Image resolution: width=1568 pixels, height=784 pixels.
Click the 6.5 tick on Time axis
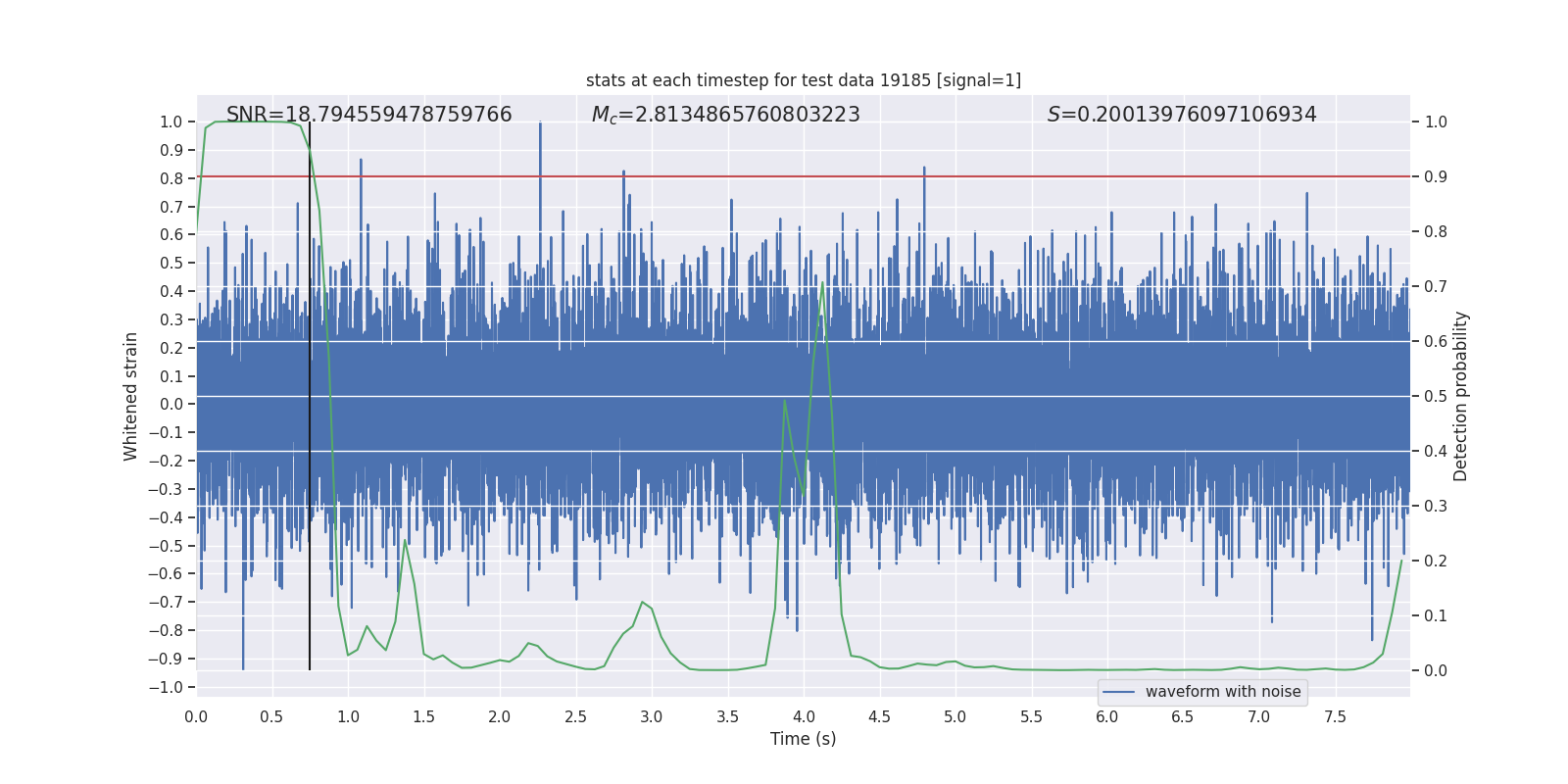[1184, 716]
